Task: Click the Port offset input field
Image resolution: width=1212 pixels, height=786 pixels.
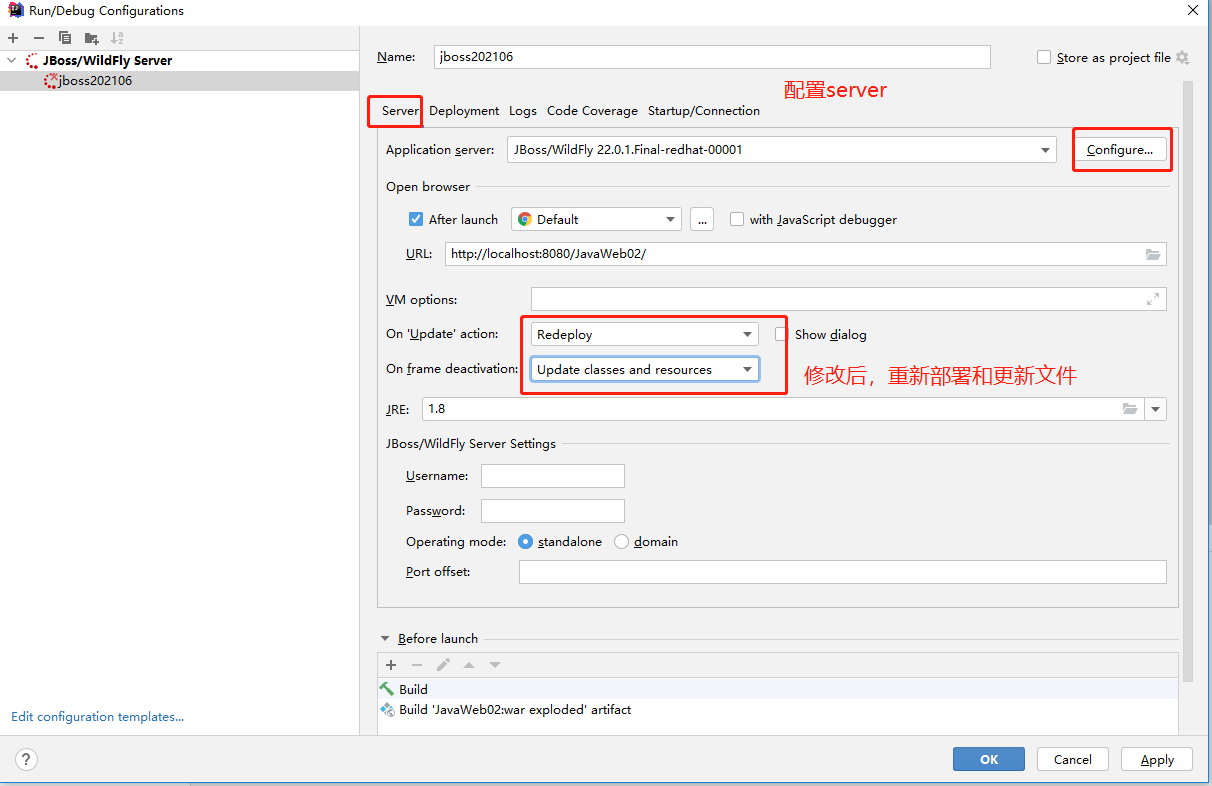Action: click(843, 572)
